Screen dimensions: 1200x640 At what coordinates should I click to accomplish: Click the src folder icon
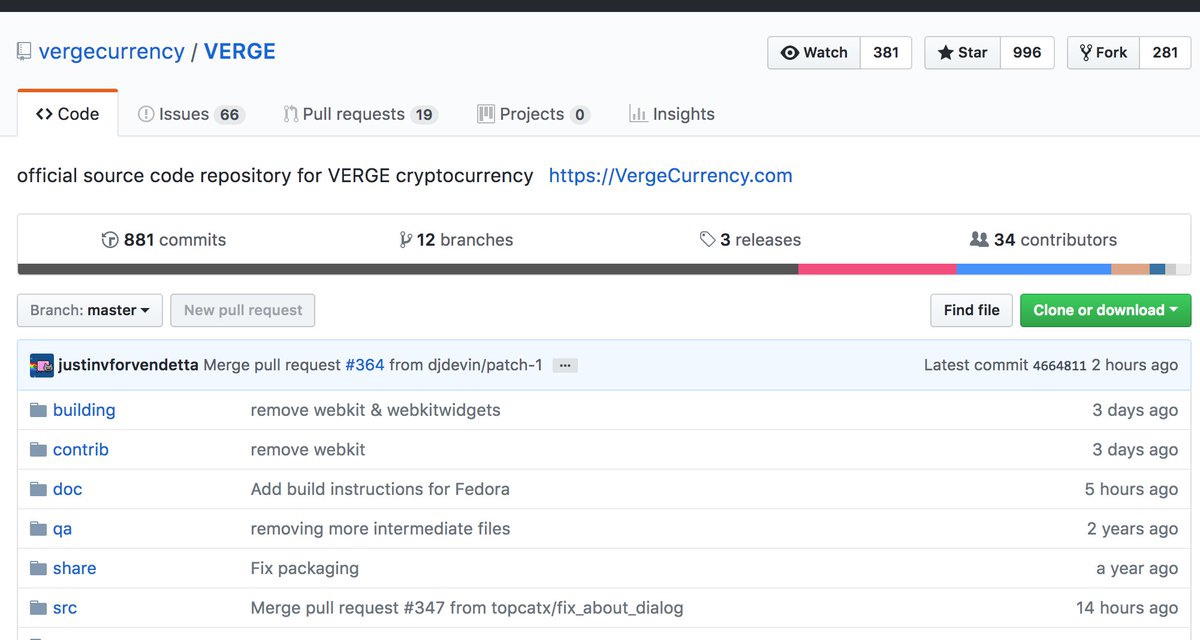[39, 608]
